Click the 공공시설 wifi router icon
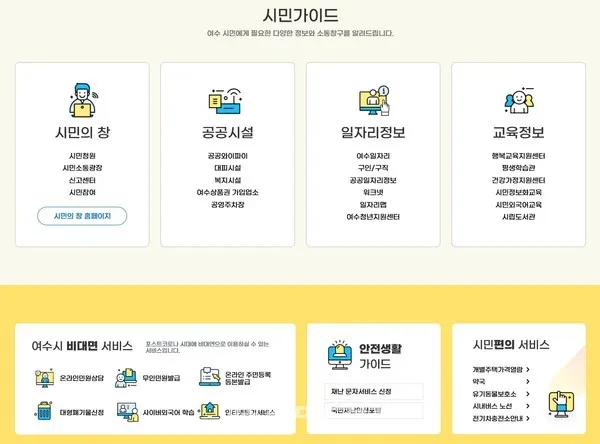 (226, 101)
